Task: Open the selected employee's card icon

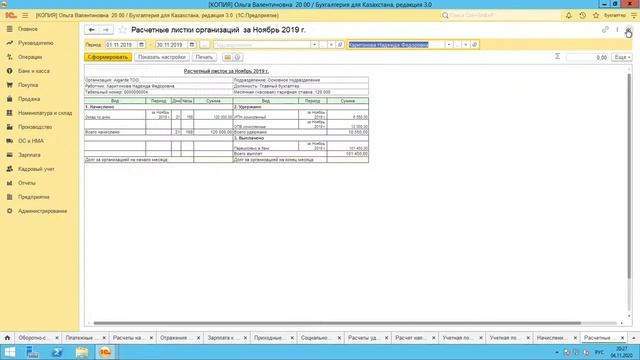Action: pos(474,44)
